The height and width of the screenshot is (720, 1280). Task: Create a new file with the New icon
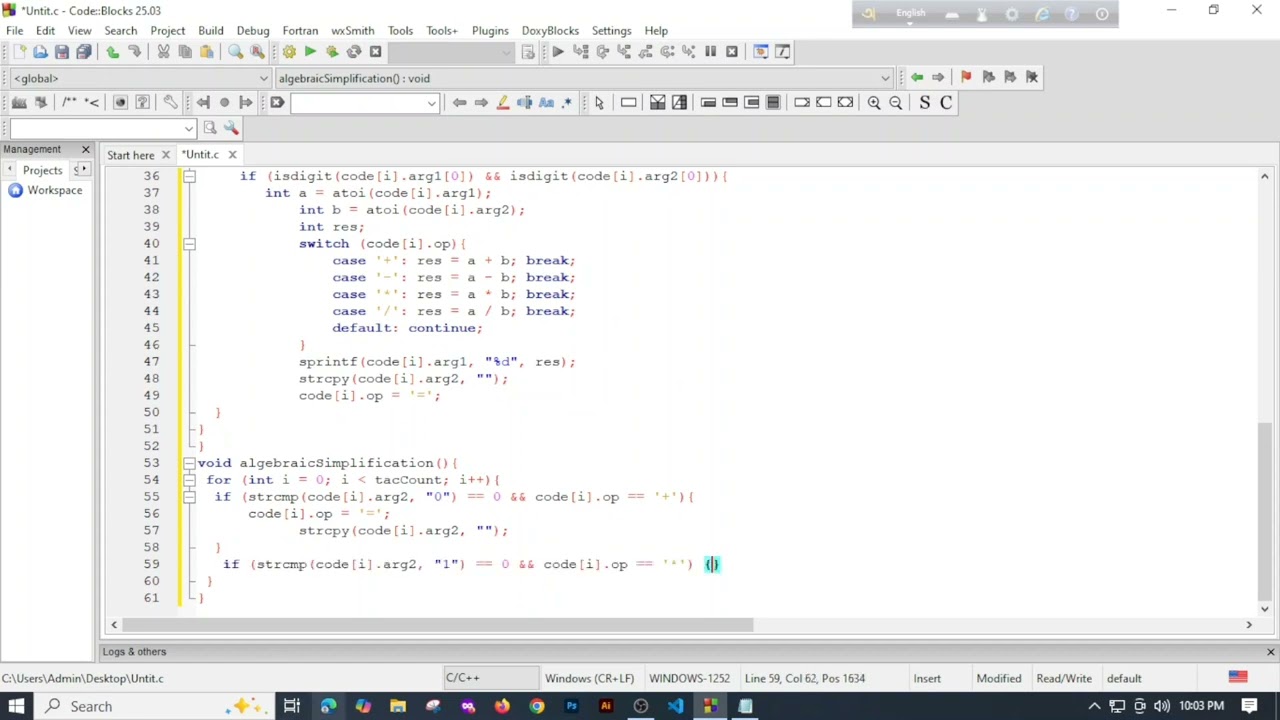19,52
